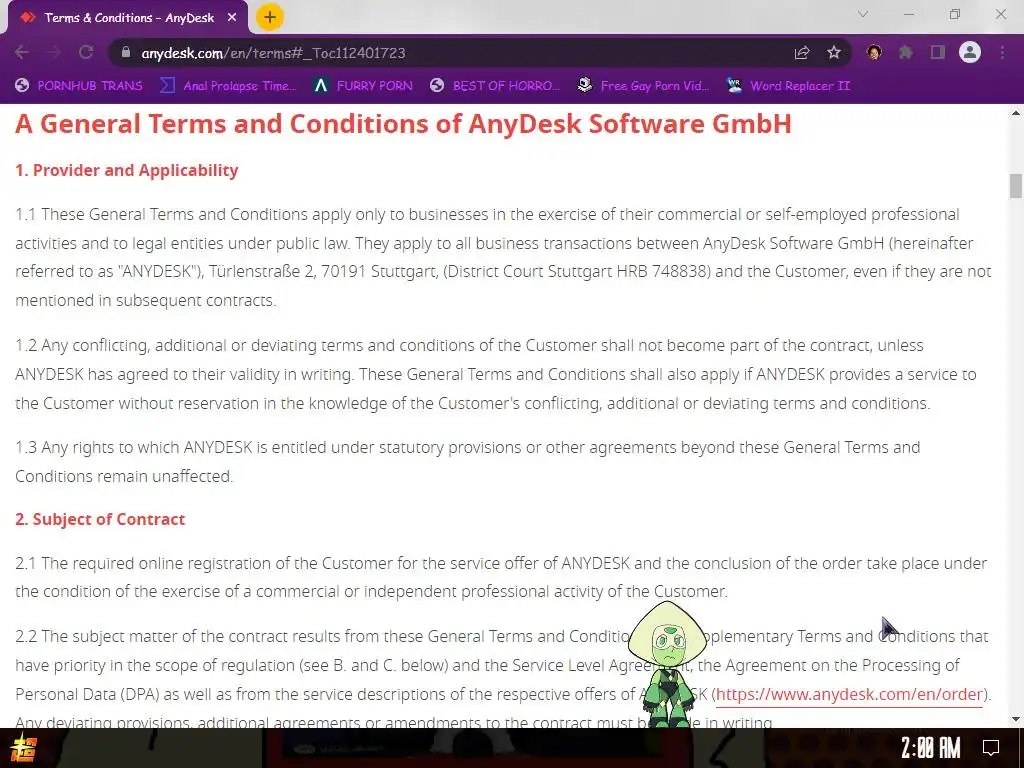Screen dimensions: 1024x768
Task: Toggle the browser side panel icon
Action: [x=938, y=52]
